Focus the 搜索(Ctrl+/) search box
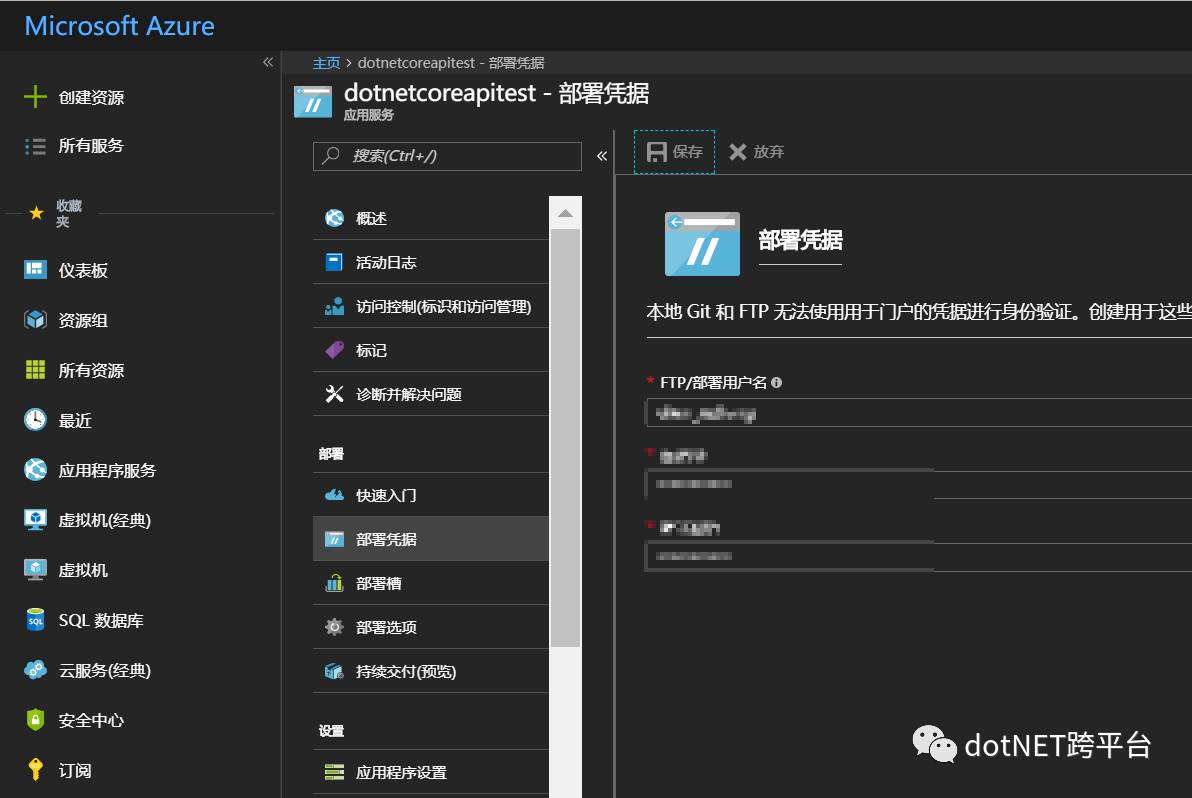Viewport: 1192px width, 798px height. pos(447,156)
